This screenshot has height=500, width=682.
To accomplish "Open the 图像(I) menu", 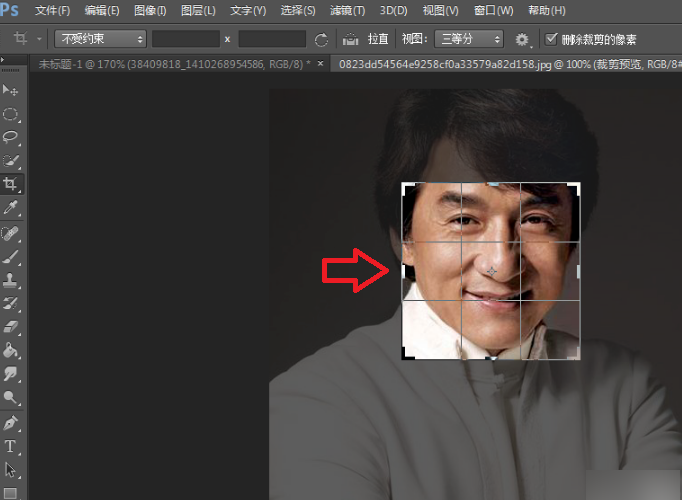I will point(150,10).
